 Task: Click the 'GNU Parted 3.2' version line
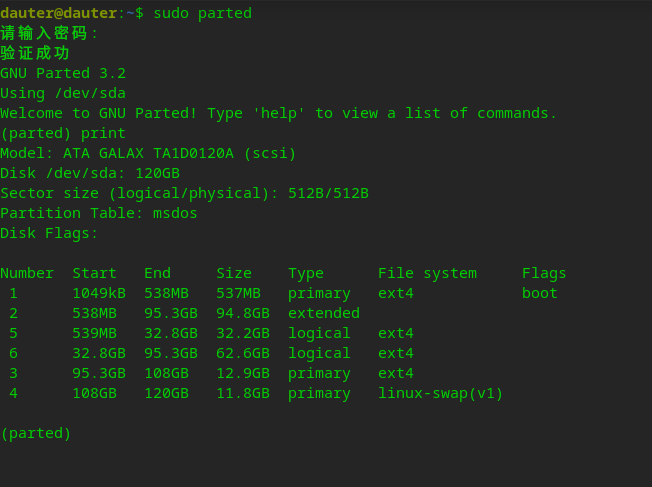click(x=63, y=73)
